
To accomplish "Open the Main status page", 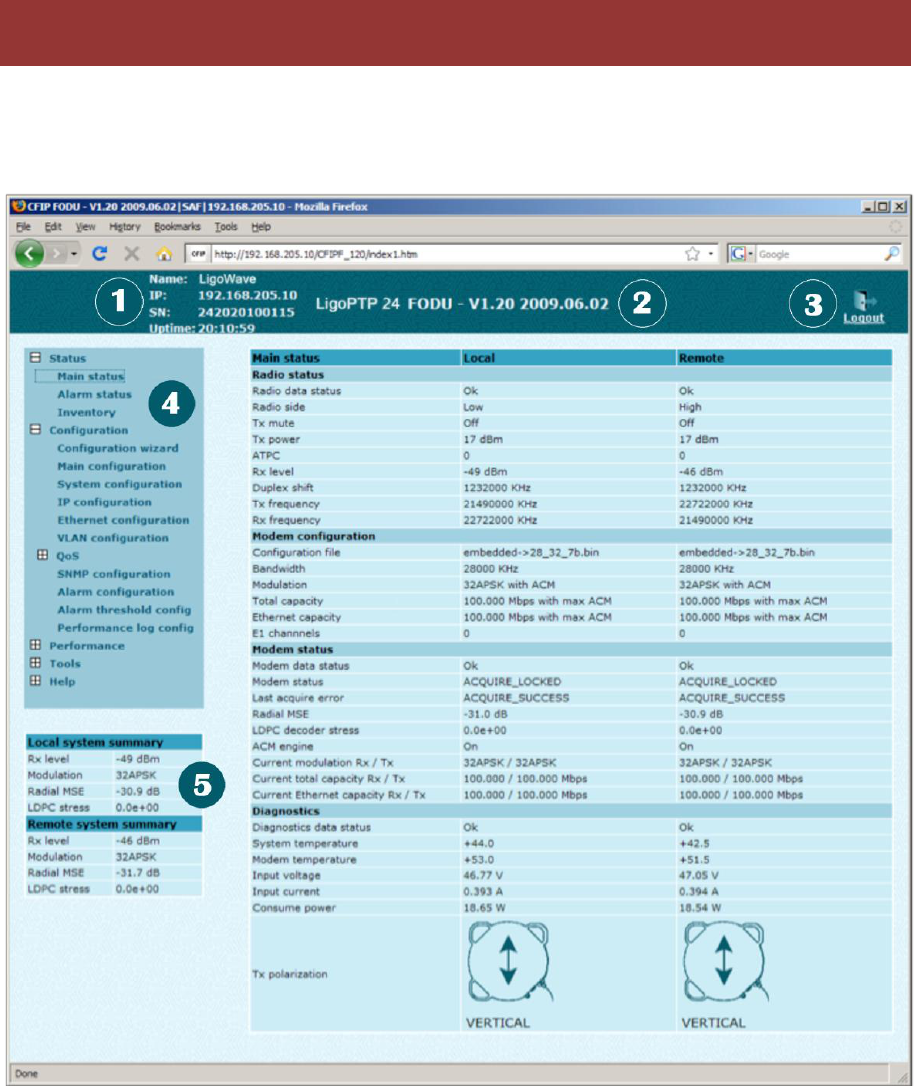I will coord(91,376).
